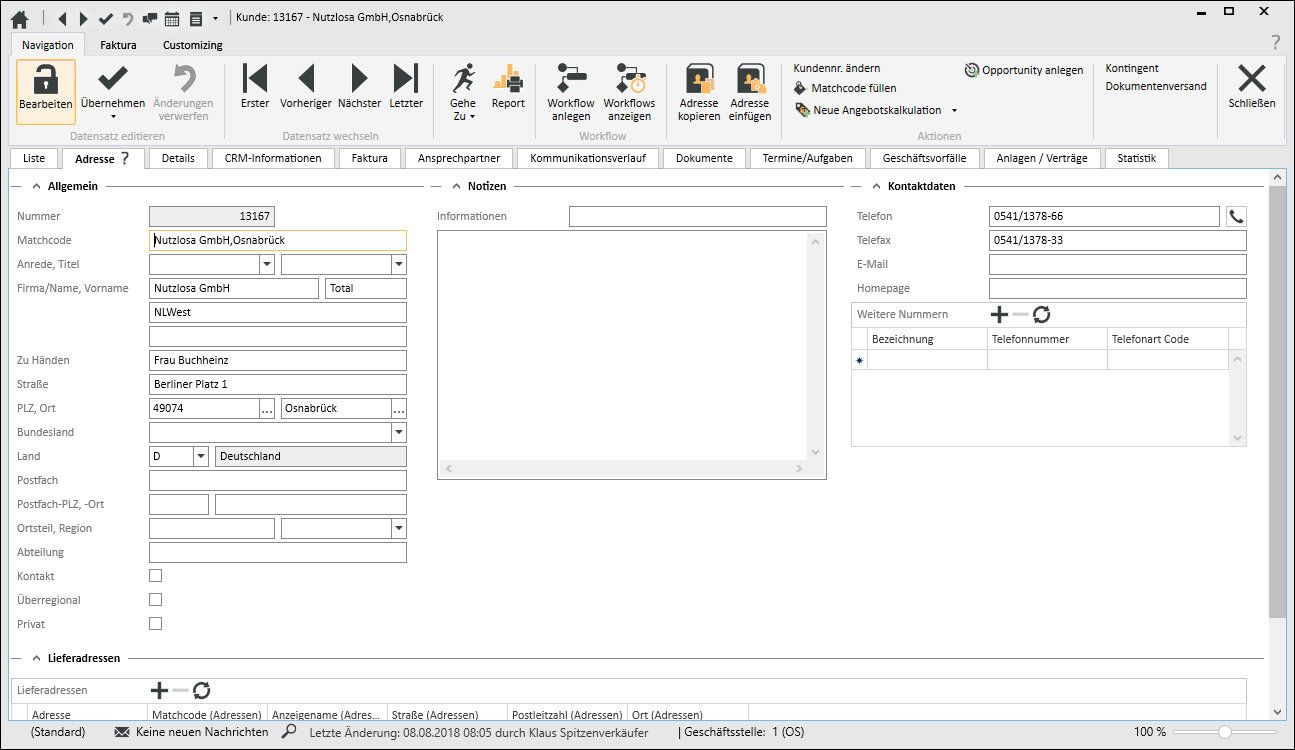Tick the Überregional checkbox
Viewport: 1295px width, 750px height.
click(155, 600)
